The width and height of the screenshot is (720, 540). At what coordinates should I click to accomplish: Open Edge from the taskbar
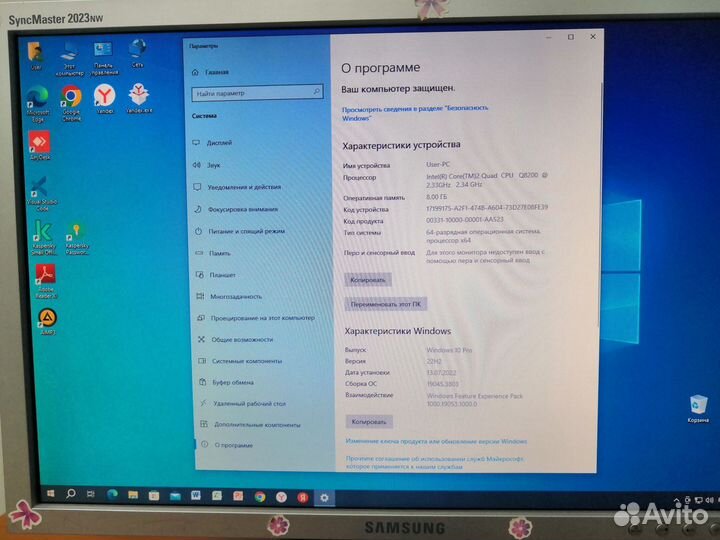[112, 495]
